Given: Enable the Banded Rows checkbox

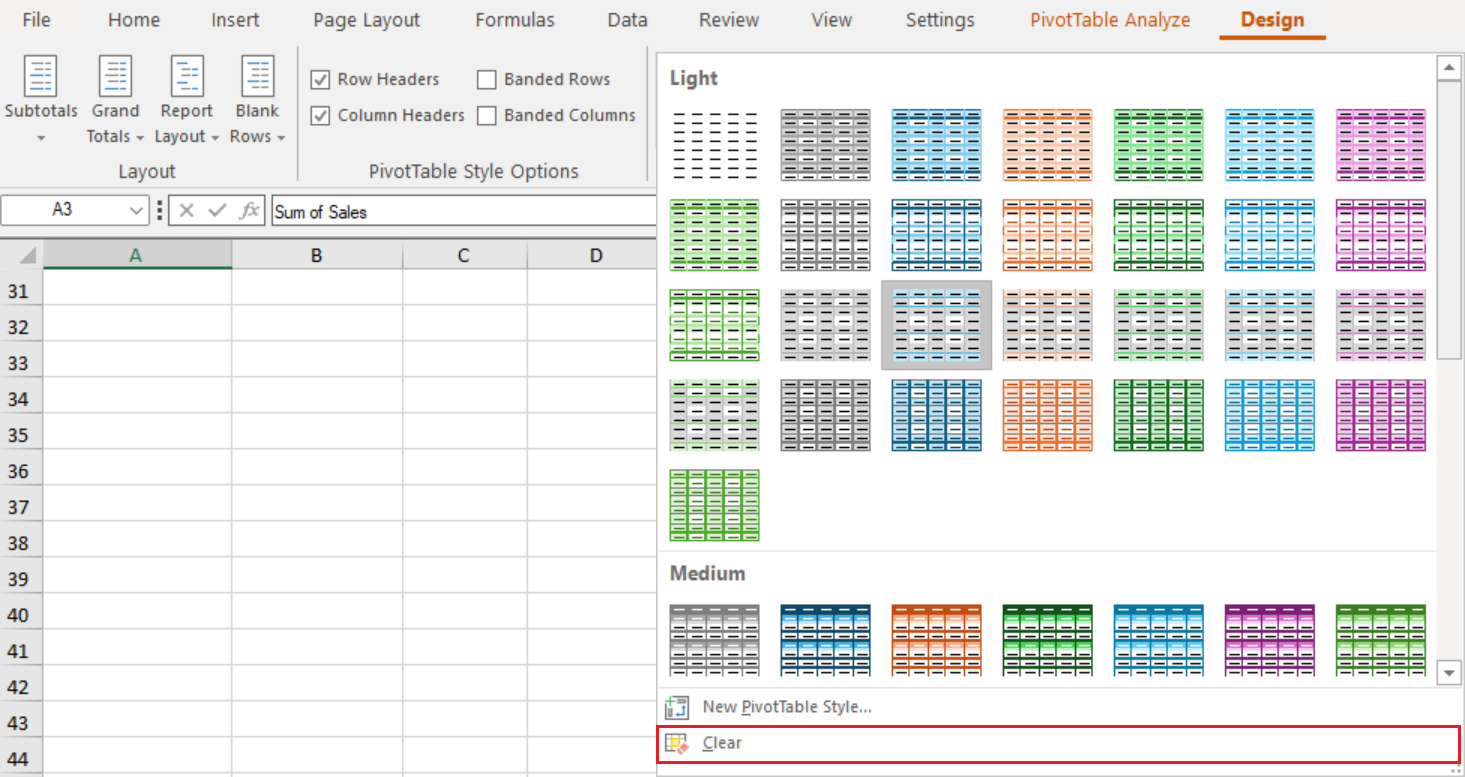Looking at the screenshot, I should 487,80.
